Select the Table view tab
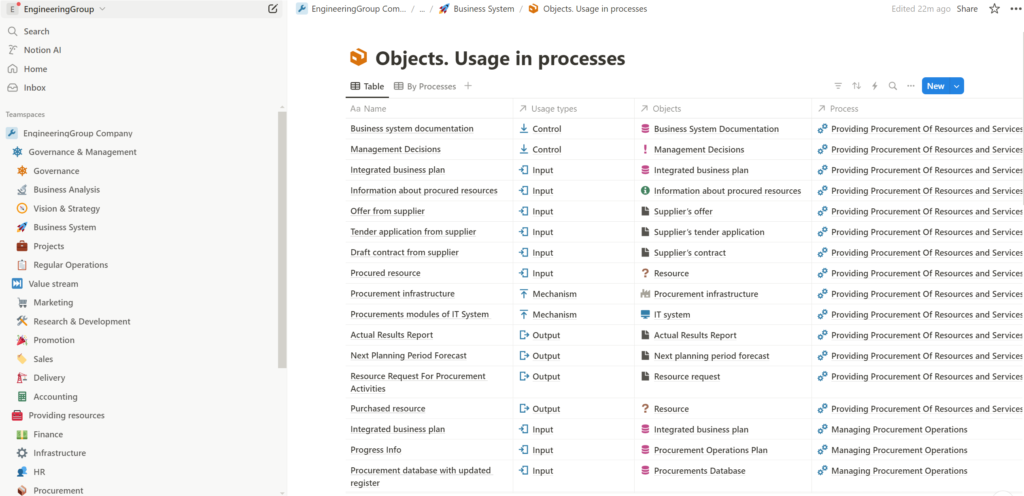 367,86
